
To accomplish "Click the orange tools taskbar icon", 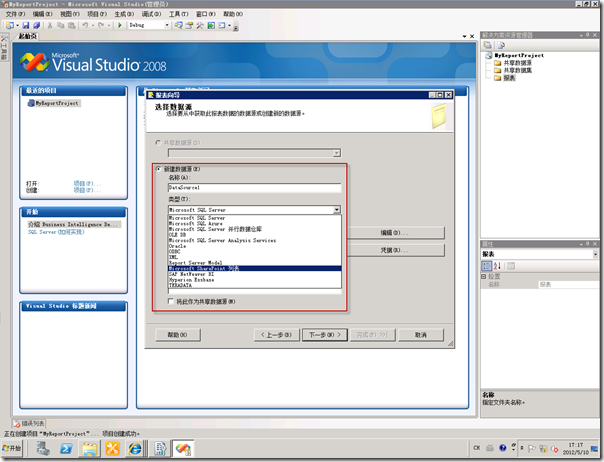I will click(112, 449).
